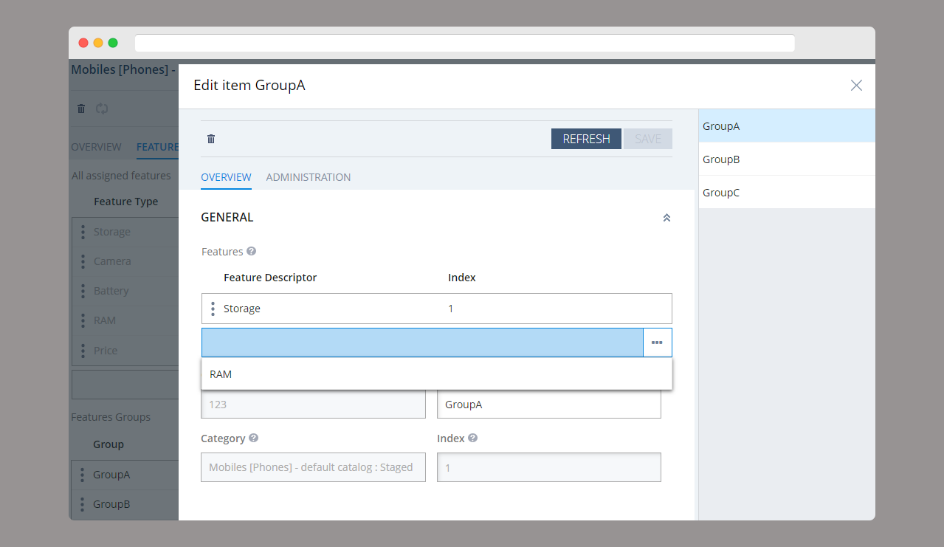Click the Index field showing 1
This screenshot has width=944, height=547.
pyautogui.click(x=548, y=467)
